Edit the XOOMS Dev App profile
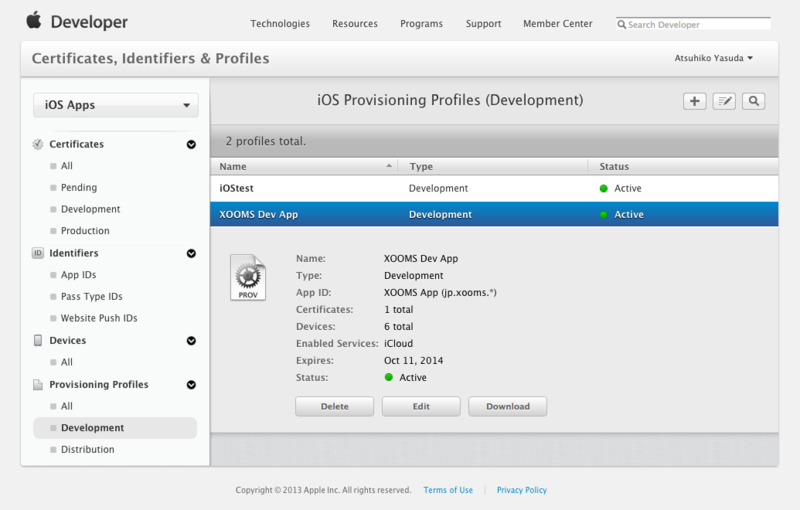 pos(421,406)
